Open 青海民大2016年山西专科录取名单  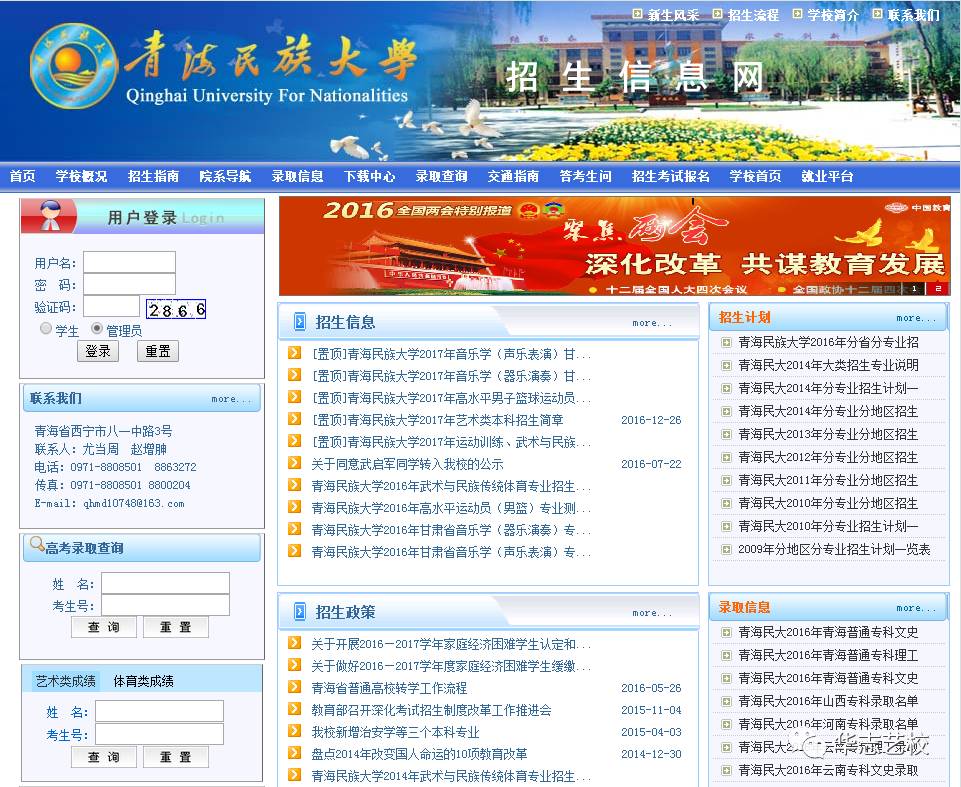coord(828,701)
